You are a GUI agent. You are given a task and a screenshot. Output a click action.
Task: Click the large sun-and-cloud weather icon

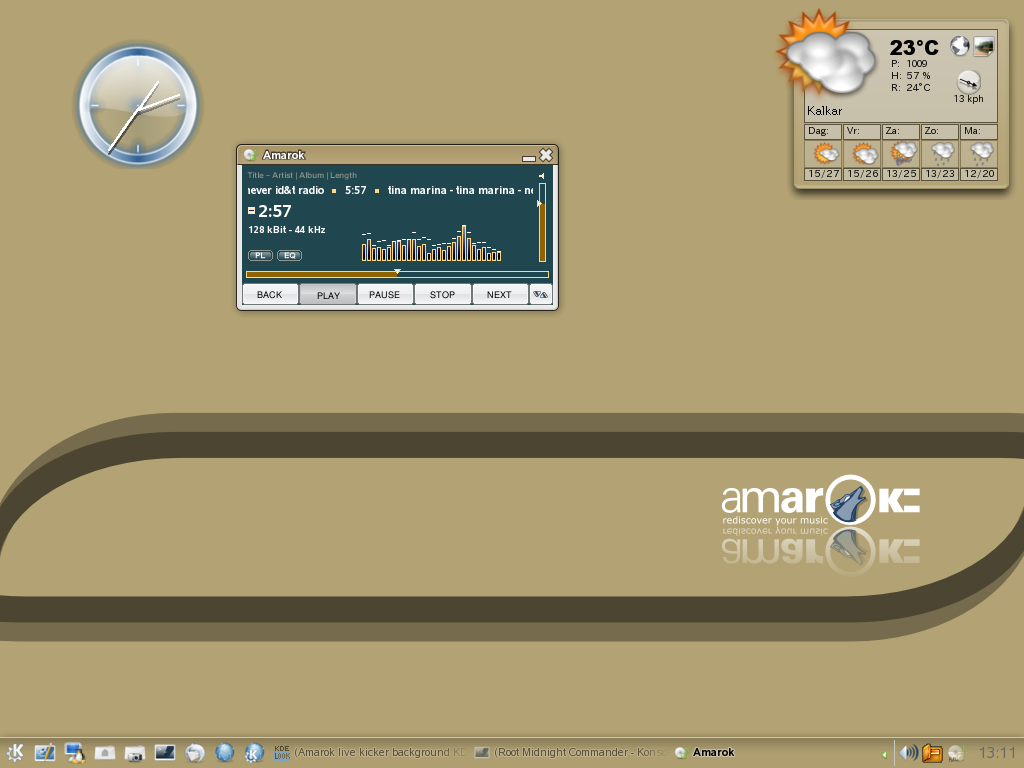pos(827,55)
